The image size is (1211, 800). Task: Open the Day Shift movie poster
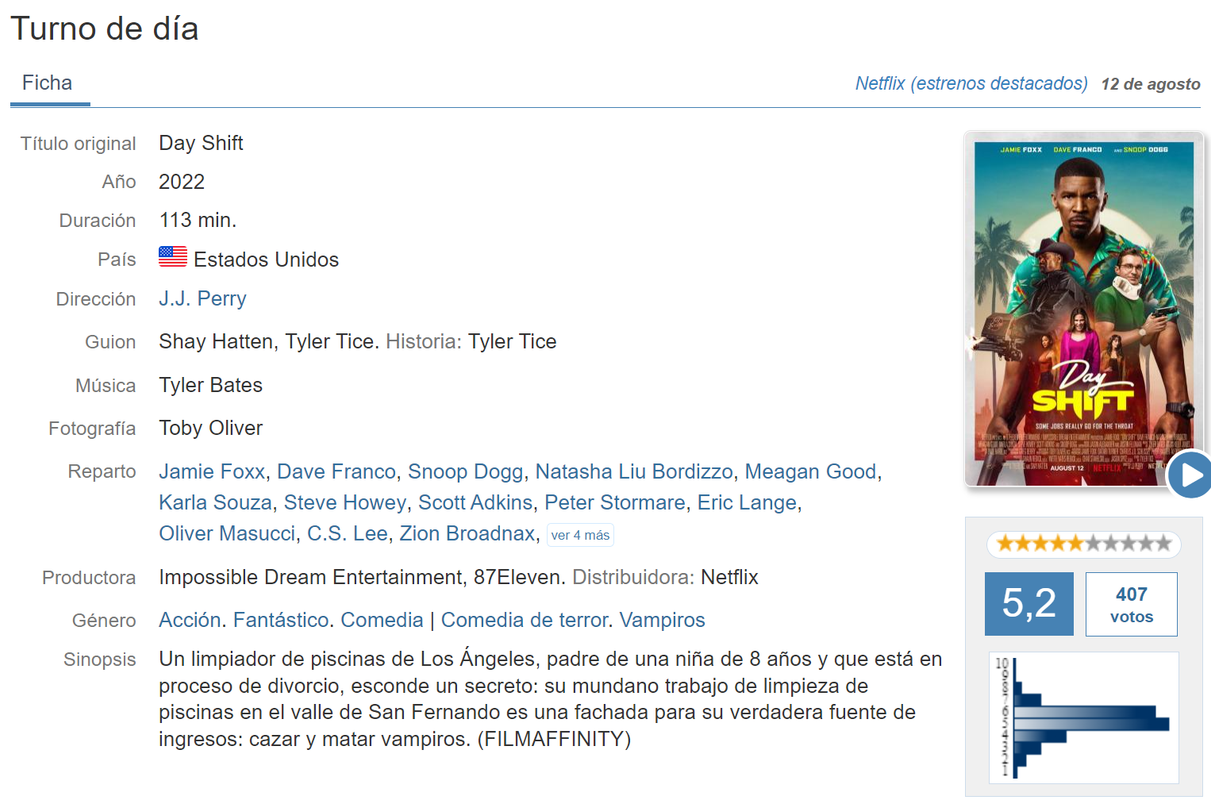point(1084,309)
